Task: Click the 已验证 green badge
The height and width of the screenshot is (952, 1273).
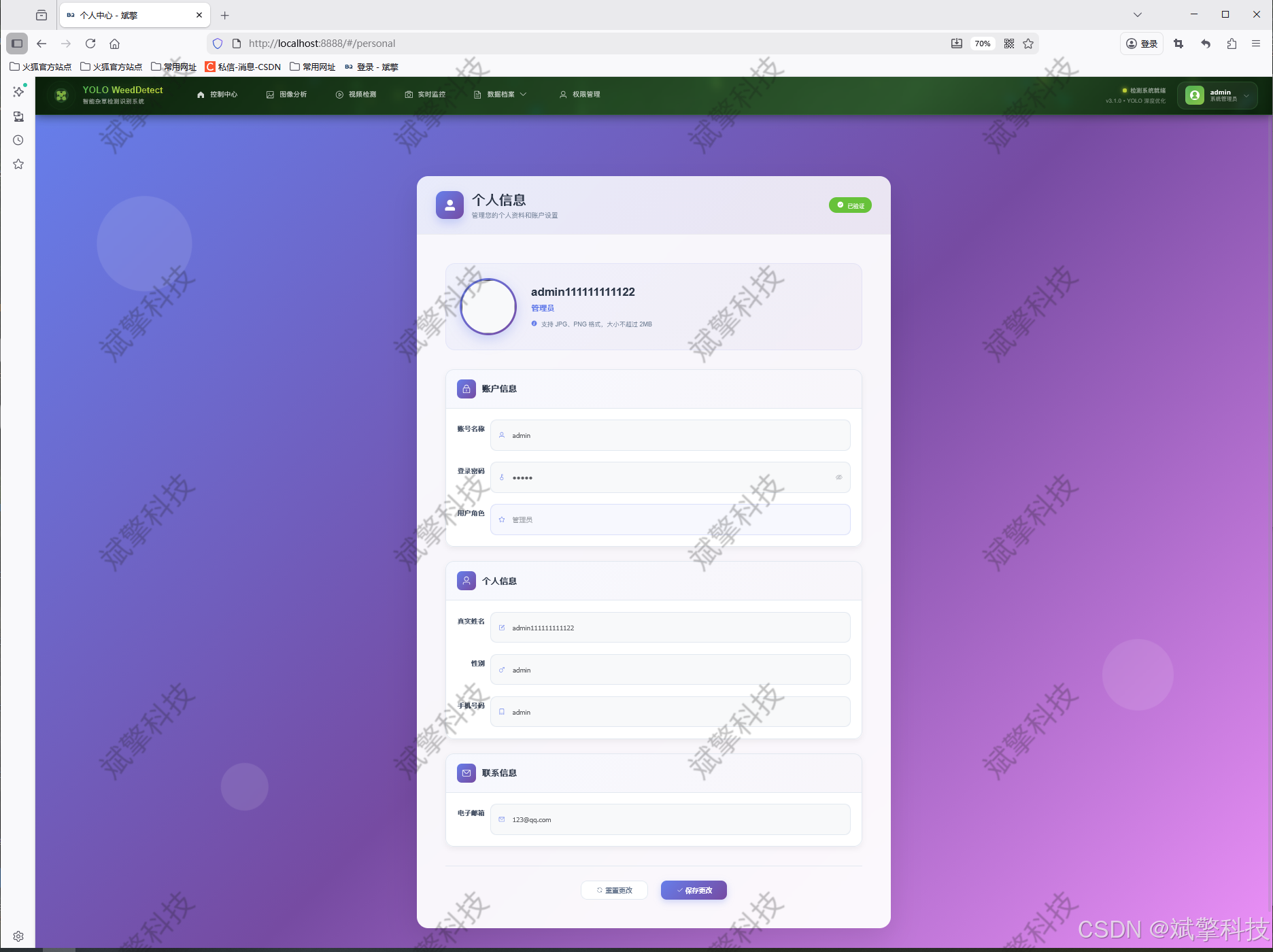Action: (x=850, y=205)
